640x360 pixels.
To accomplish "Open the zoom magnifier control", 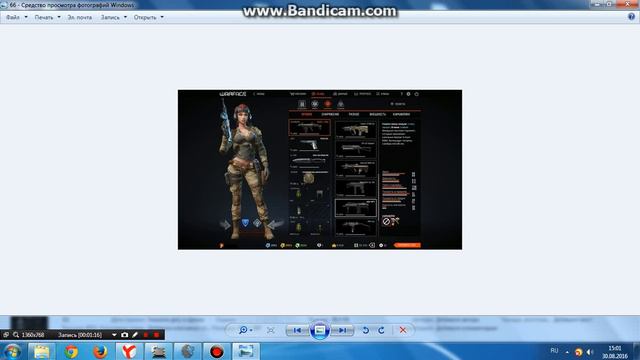I will tap(245, 330).
